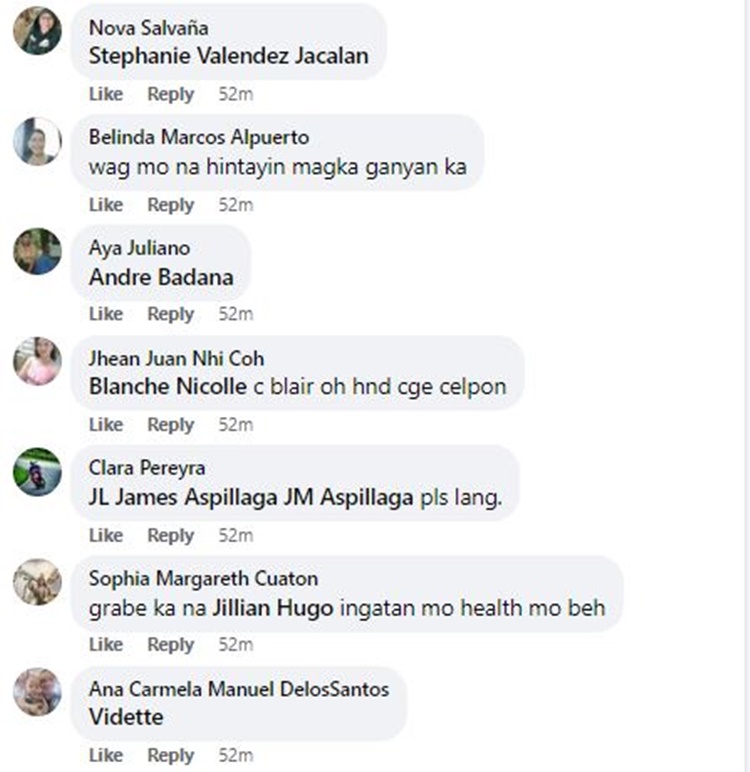
Task: Like Nova Salvaña's comment
Action: point(106,94)
